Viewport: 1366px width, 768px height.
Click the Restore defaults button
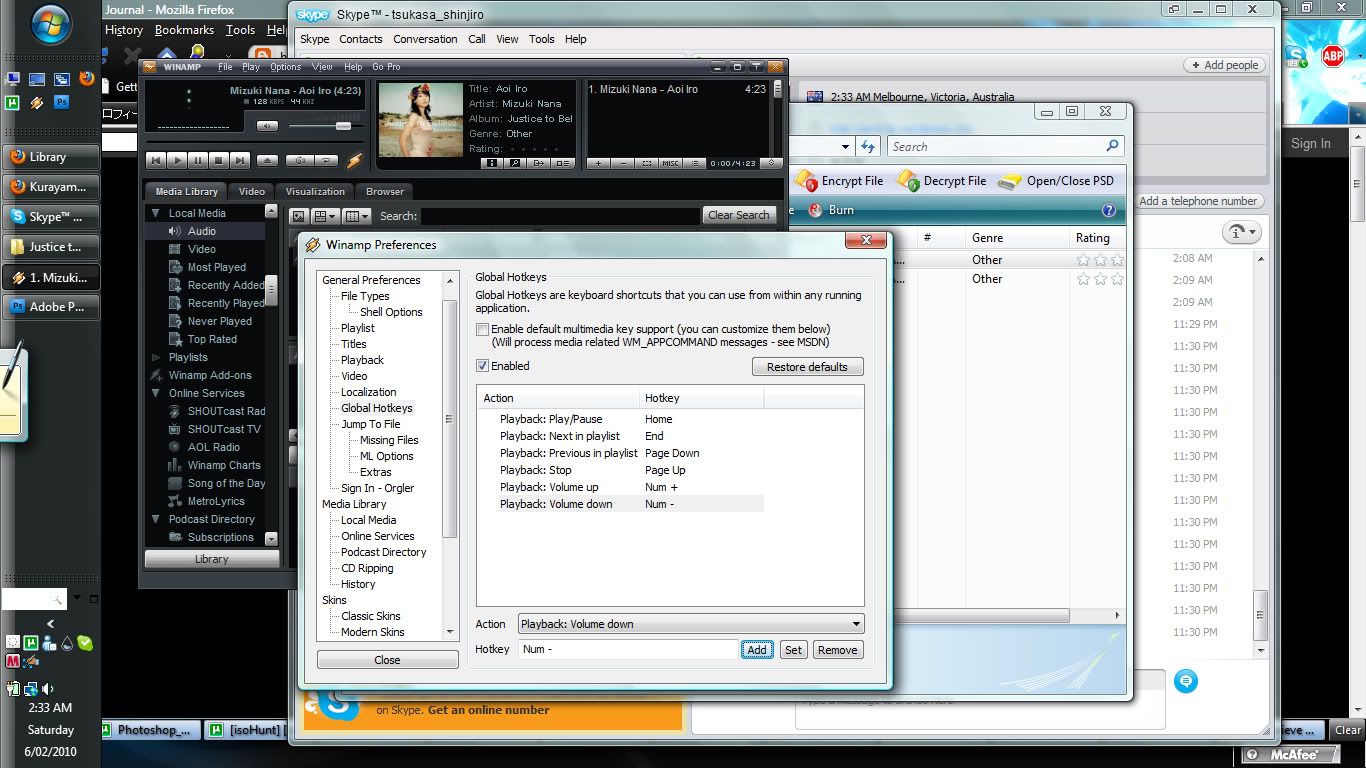[x=807, y=367]
